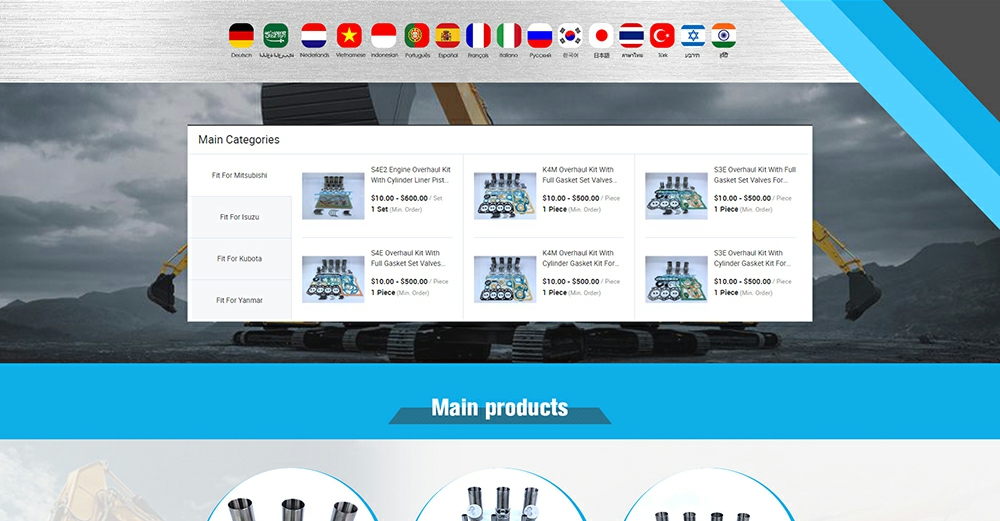Open the right product circle image
The image size is (1000, 521).
coord(708,495)
